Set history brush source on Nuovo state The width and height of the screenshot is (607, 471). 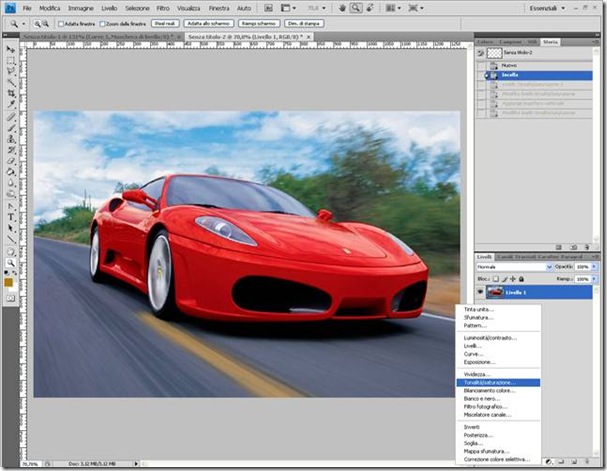coord(480,65)
